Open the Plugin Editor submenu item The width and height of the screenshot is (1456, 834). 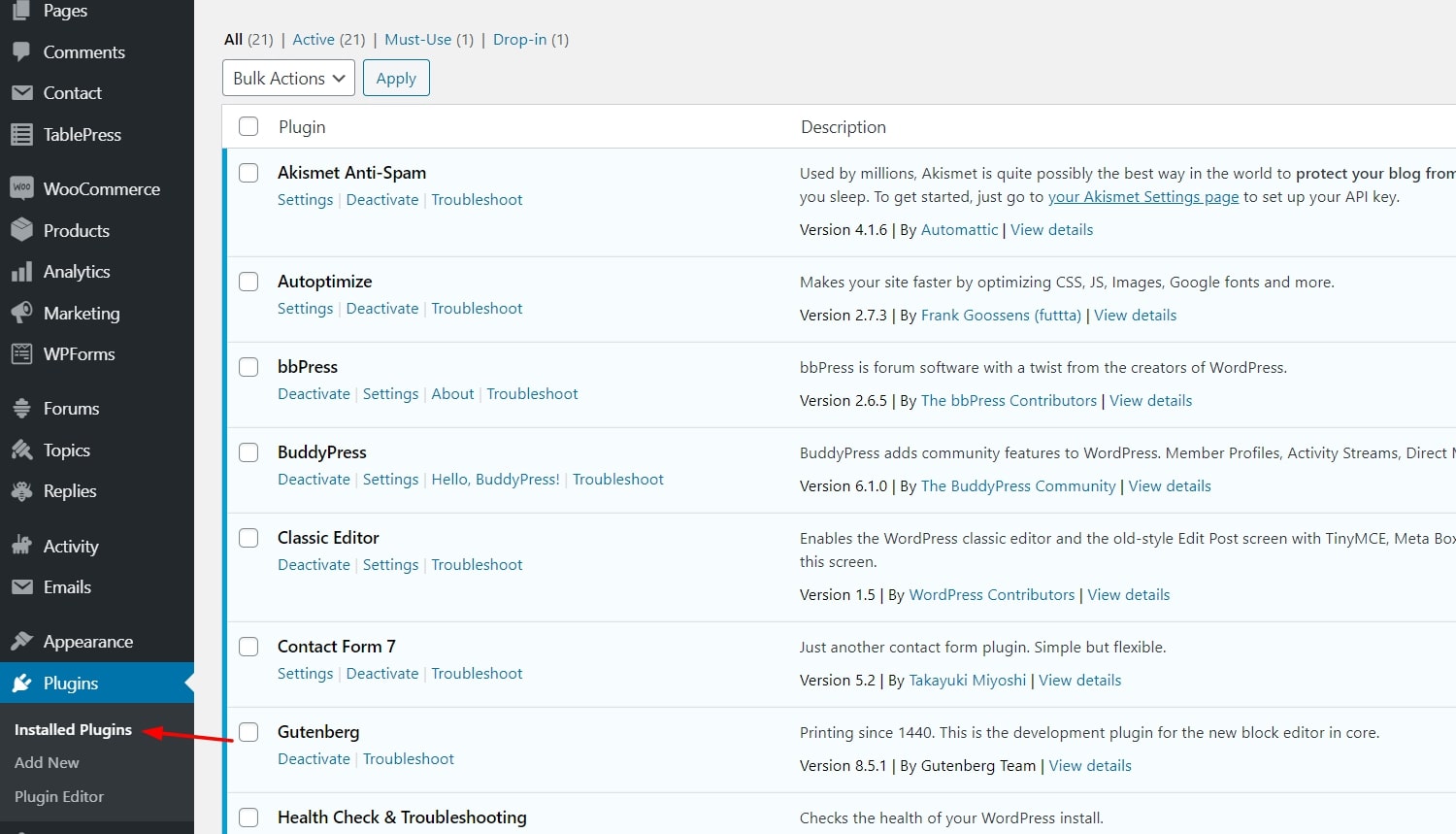click(x=59, y=797)
